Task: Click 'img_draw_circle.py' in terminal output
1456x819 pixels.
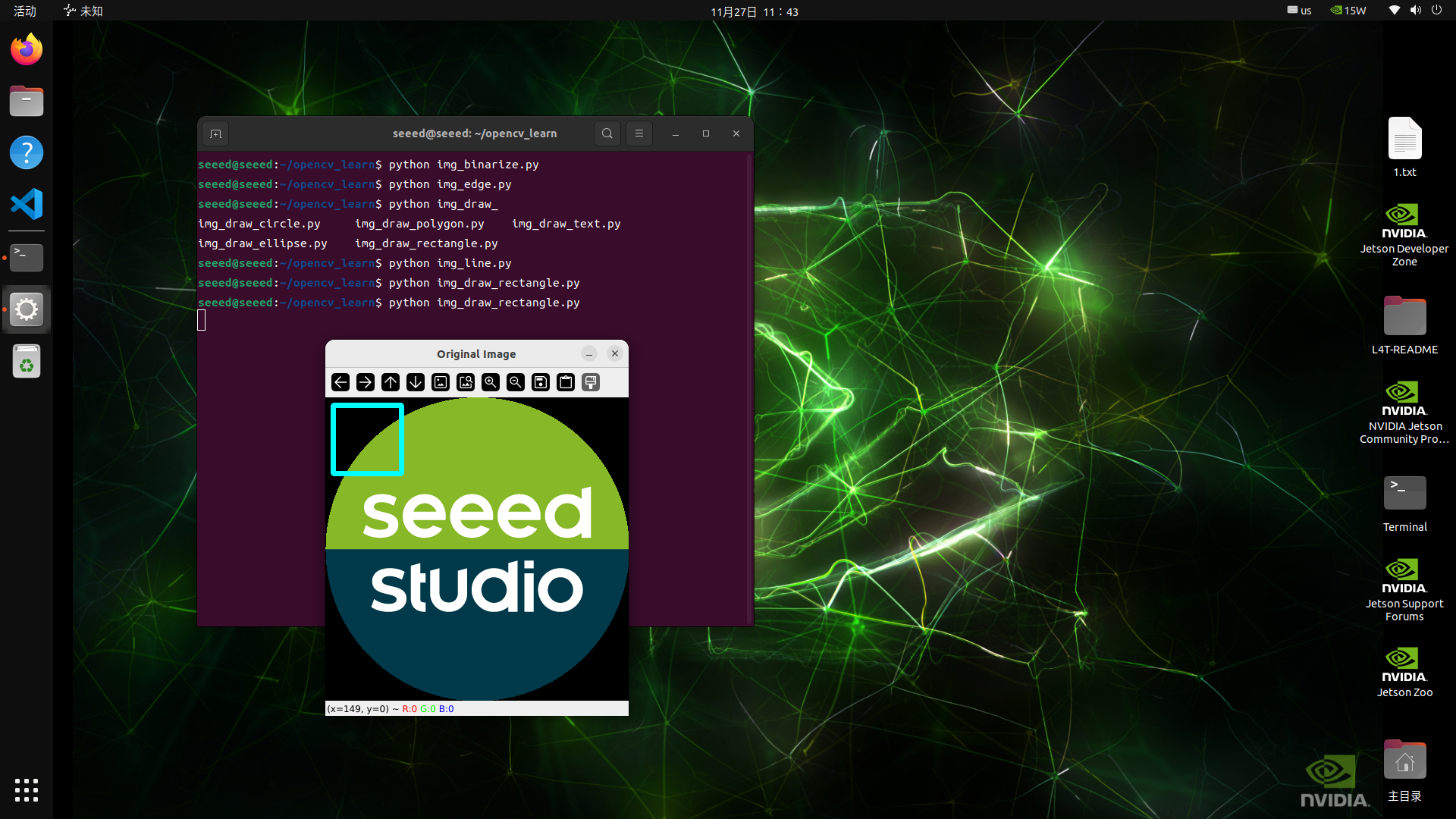Action: tap(259, 224)
